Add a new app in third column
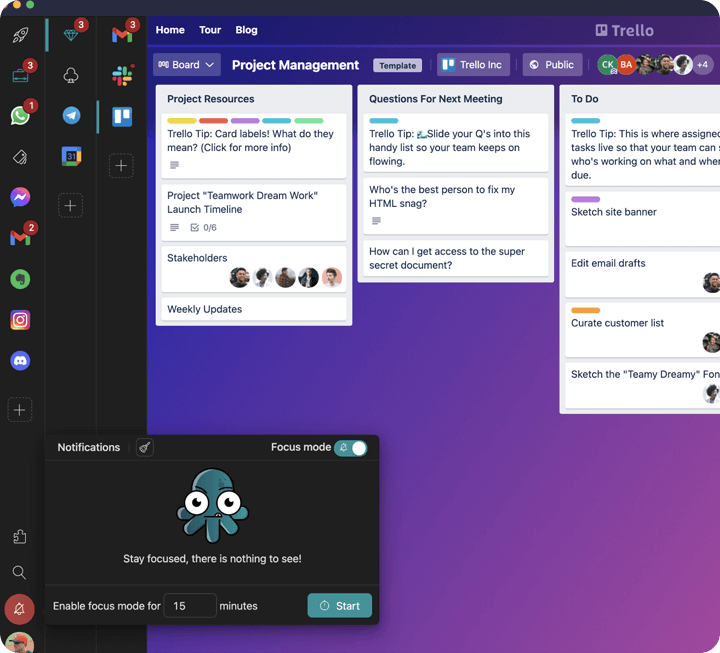Image resolution: width=720 pixels, height=653 pixels. (121, 165)
